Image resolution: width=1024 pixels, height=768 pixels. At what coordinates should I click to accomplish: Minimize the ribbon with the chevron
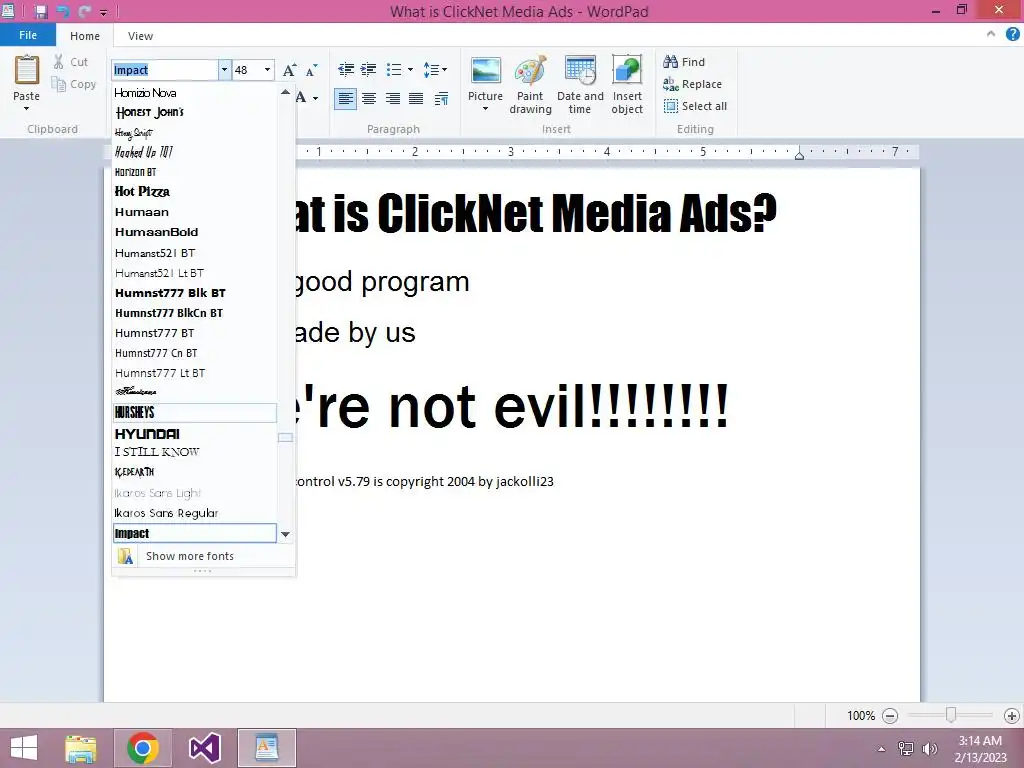(x=991, y=34)
